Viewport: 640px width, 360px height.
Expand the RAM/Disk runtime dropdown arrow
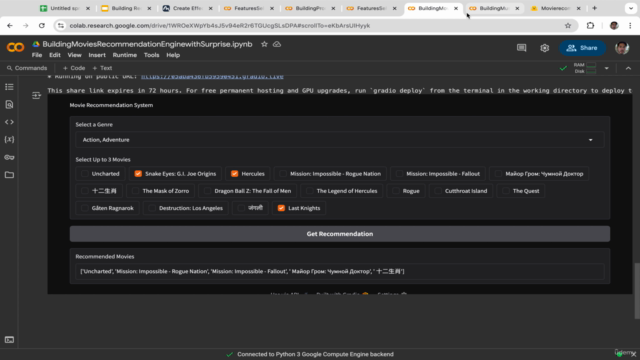click(607, 68)
